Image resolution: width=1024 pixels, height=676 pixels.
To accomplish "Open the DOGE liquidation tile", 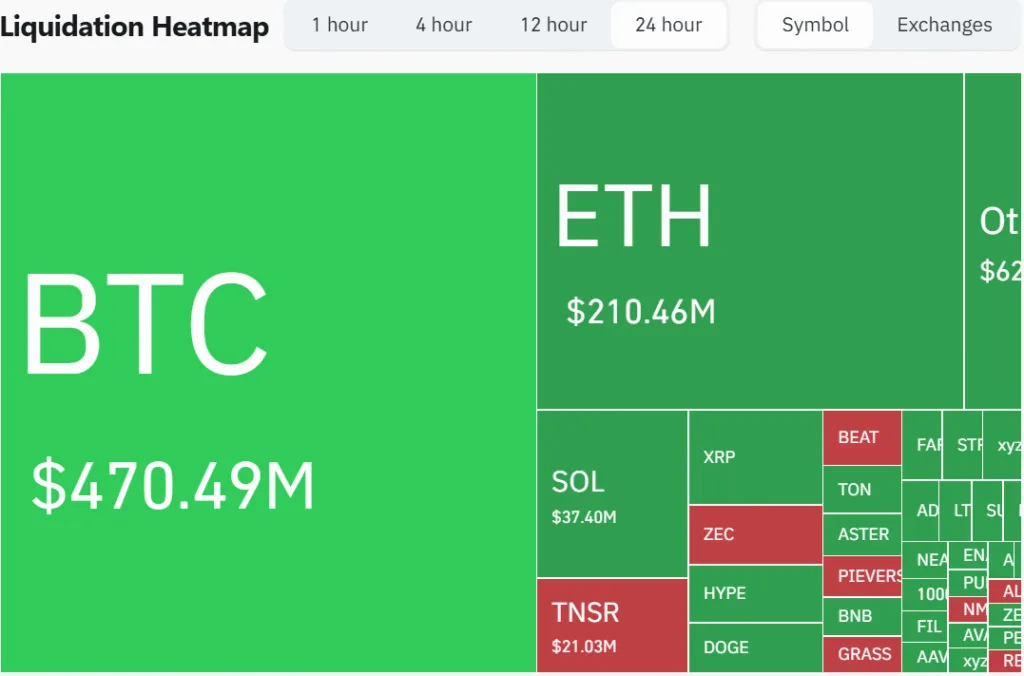I will point(755,648).
